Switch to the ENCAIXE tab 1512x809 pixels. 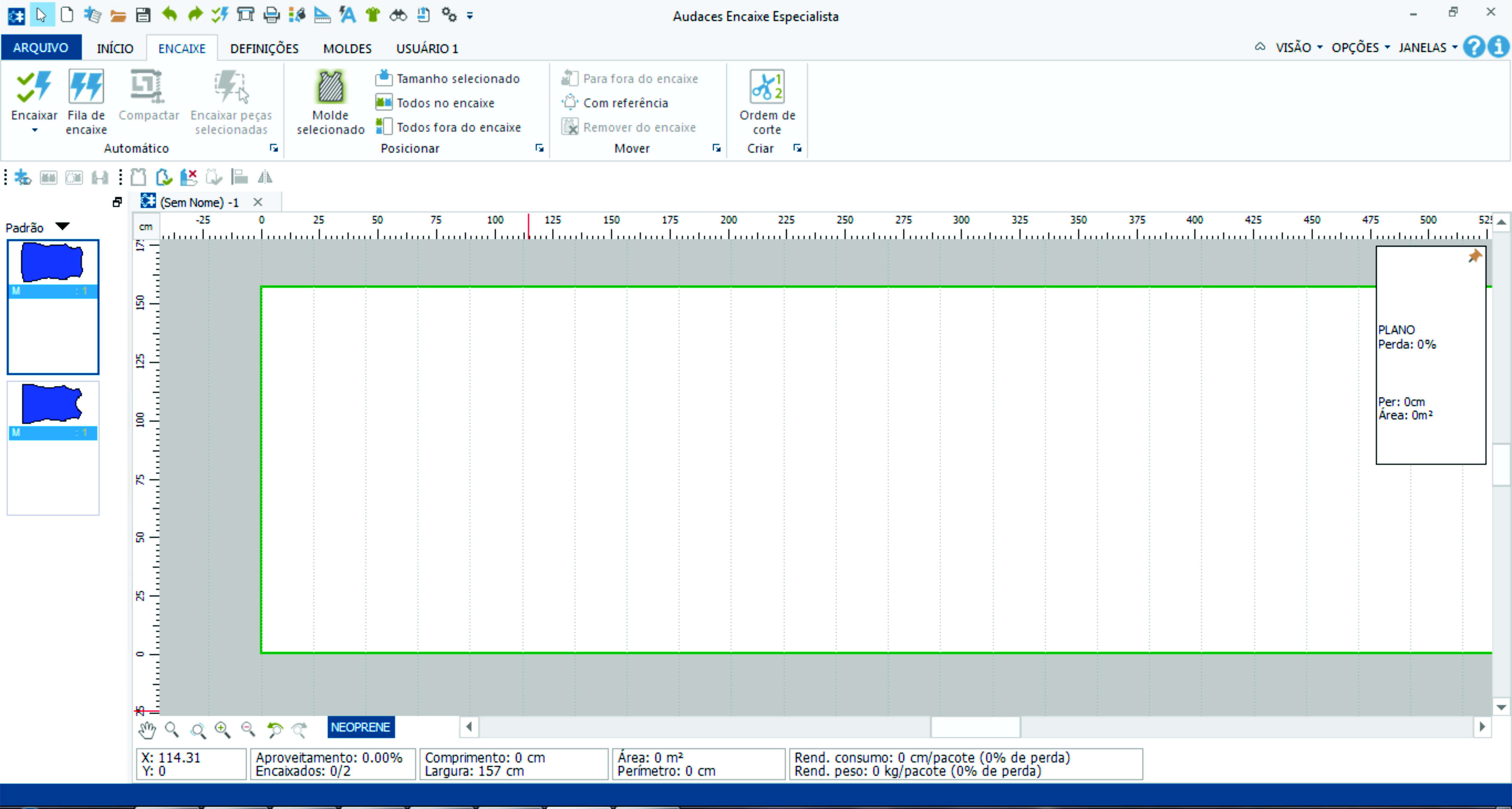click(182, 48)
